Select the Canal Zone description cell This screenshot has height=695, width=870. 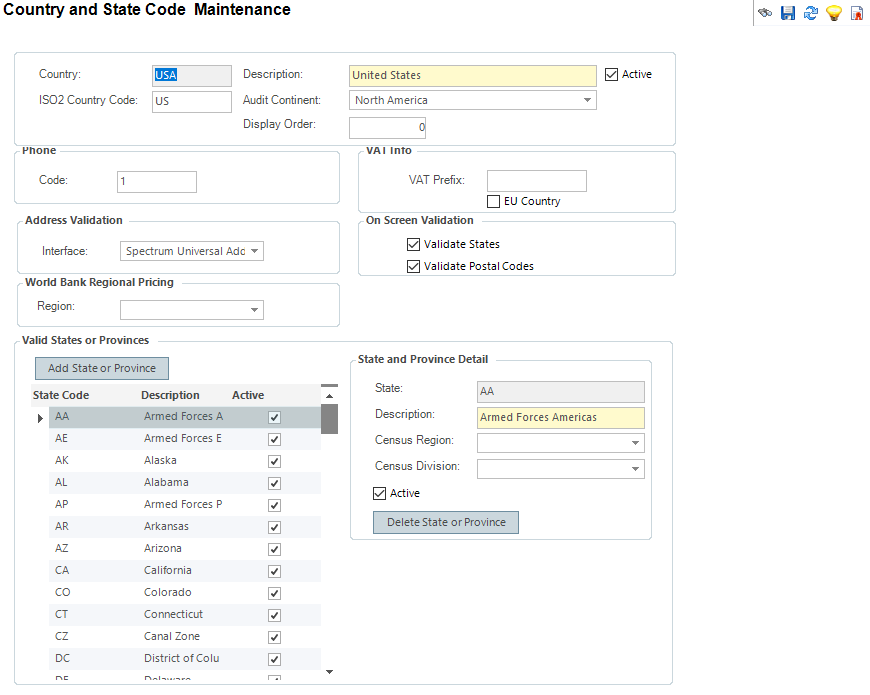click(172, 637)
